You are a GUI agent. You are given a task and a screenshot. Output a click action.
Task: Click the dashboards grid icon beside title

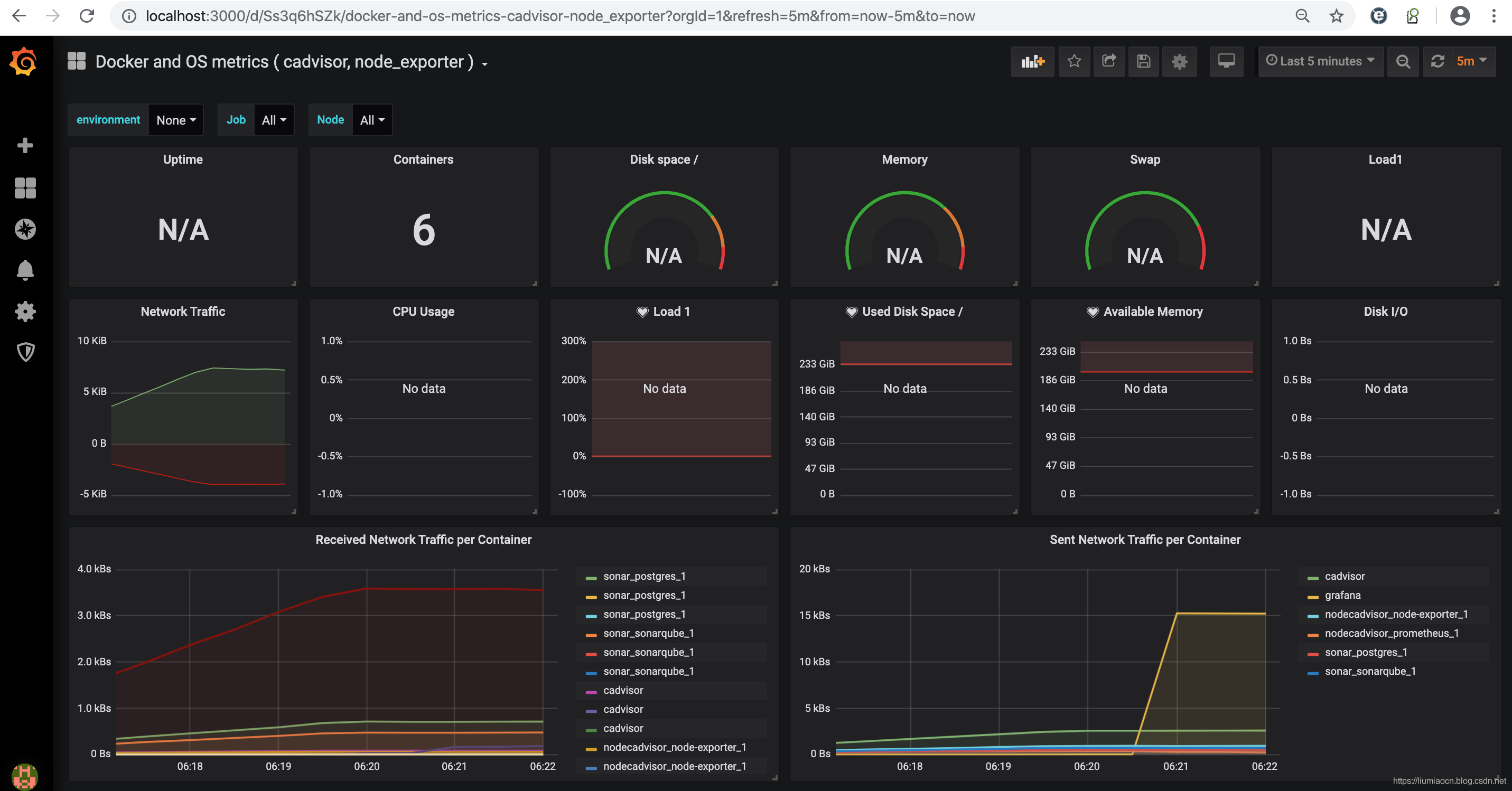tap(76, 61)
